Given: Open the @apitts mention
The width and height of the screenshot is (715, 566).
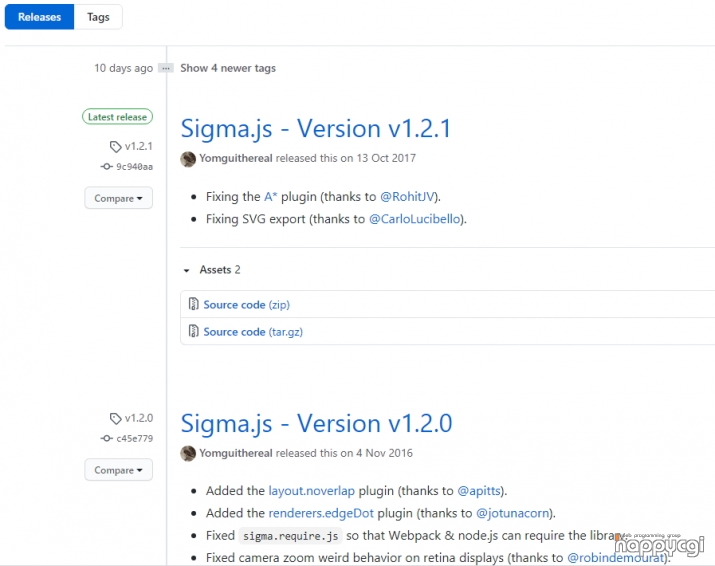Looking at the screenshot, I should pos(479,491).
